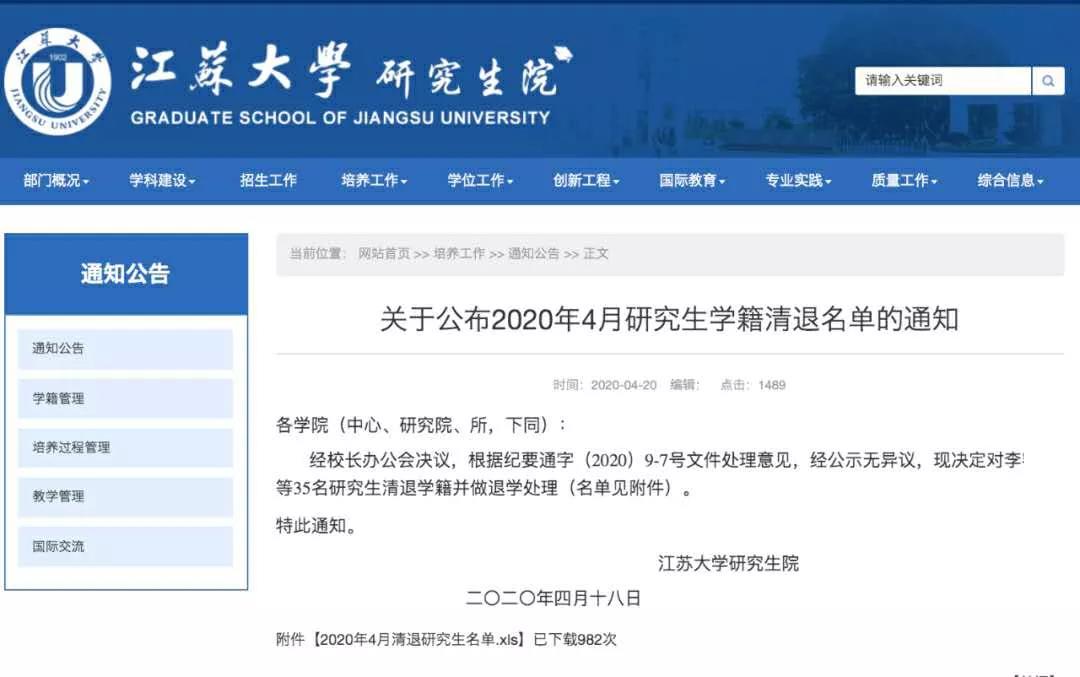Open 培养过程管理 sidebar item
This screenshot has width=1080, height=677.
click(125, 448)
